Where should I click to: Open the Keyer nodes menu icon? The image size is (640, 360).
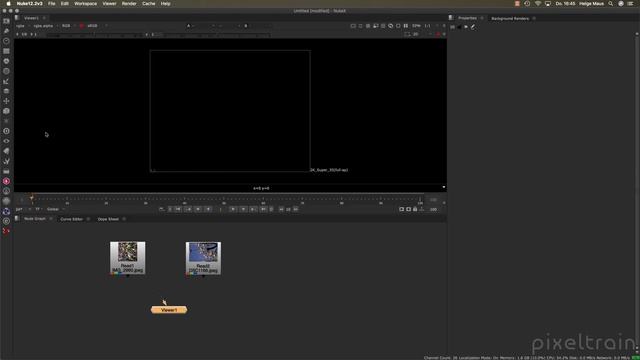pos(6,81)
